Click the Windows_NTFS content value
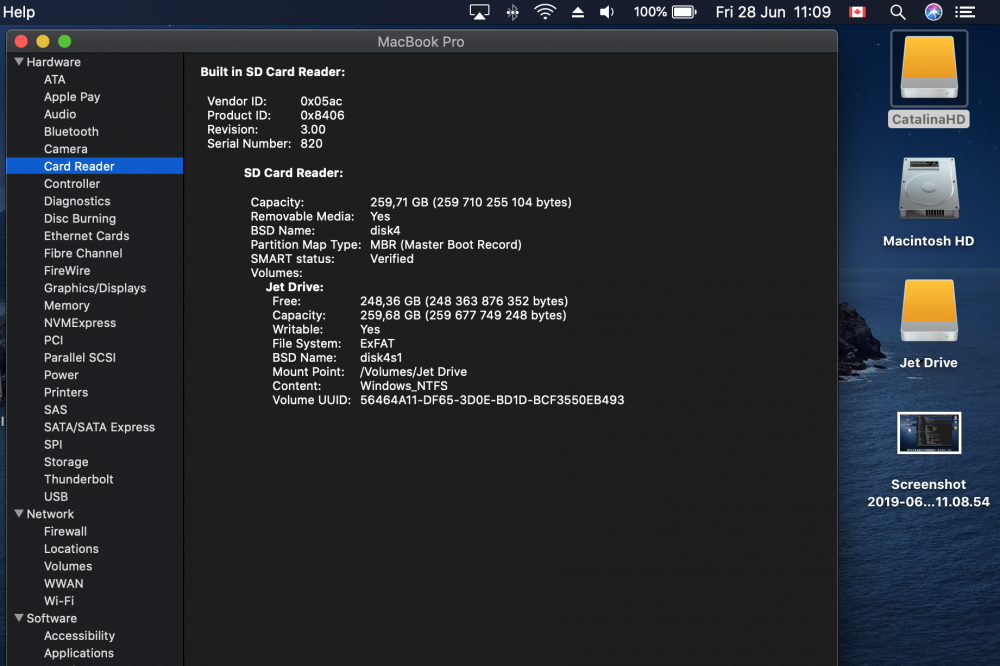This screenshot has height=666, width=1000. click(404, 386)
